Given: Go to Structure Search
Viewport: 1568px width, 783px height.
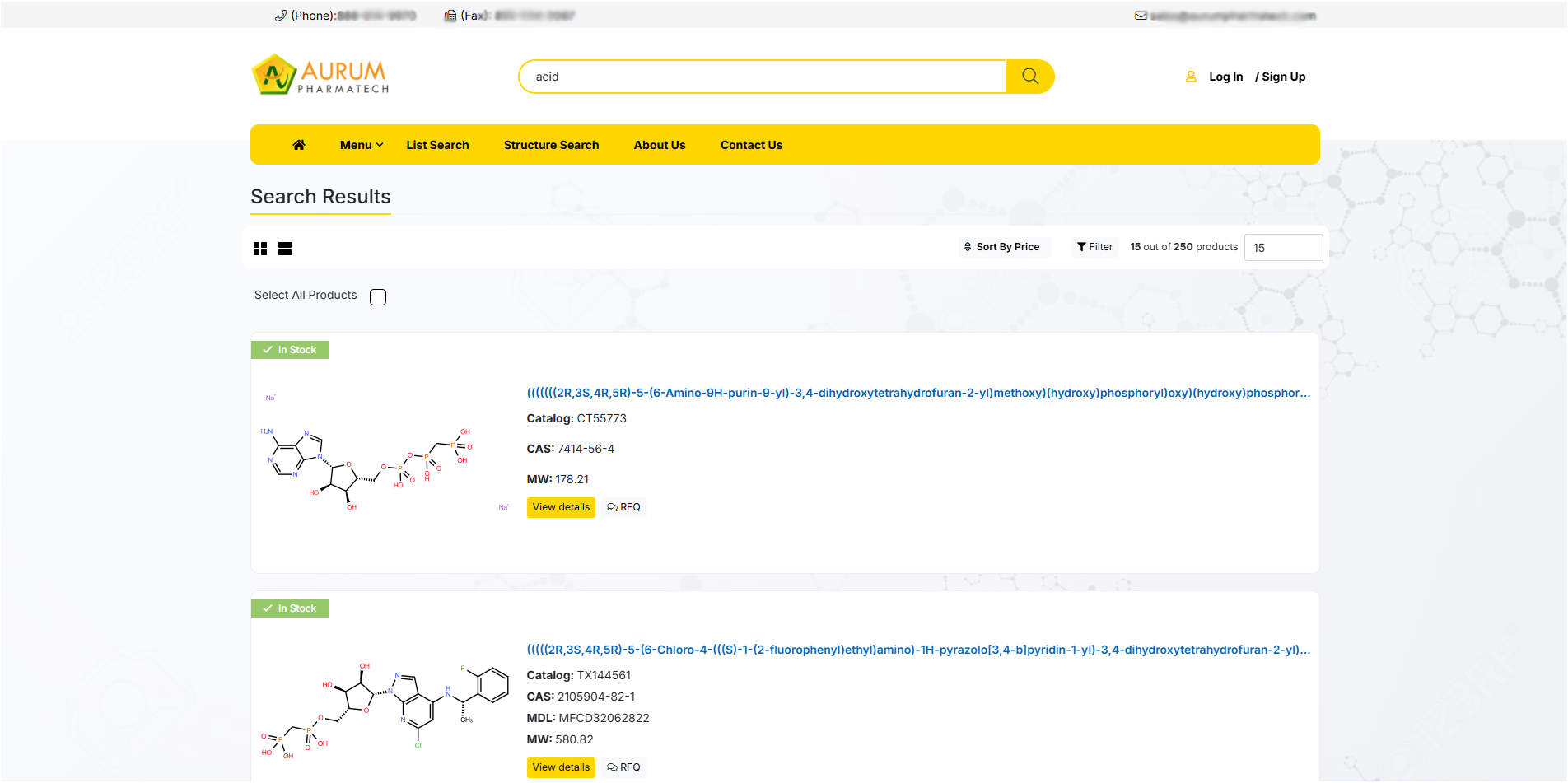Looking at the screenshot, I should [x=551, y=145].
